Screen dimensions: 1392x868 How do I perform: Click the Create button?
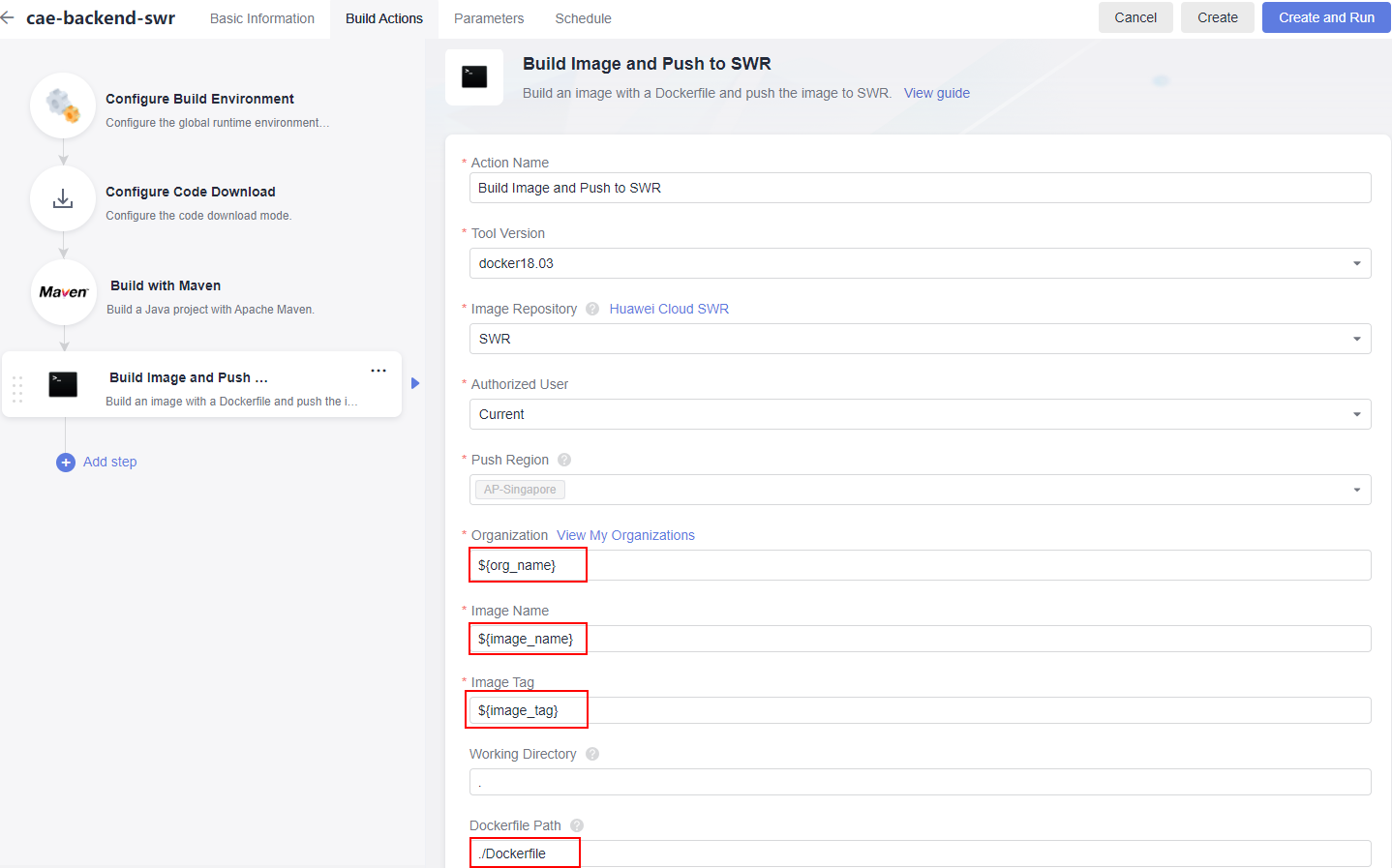click(1218, 17)
